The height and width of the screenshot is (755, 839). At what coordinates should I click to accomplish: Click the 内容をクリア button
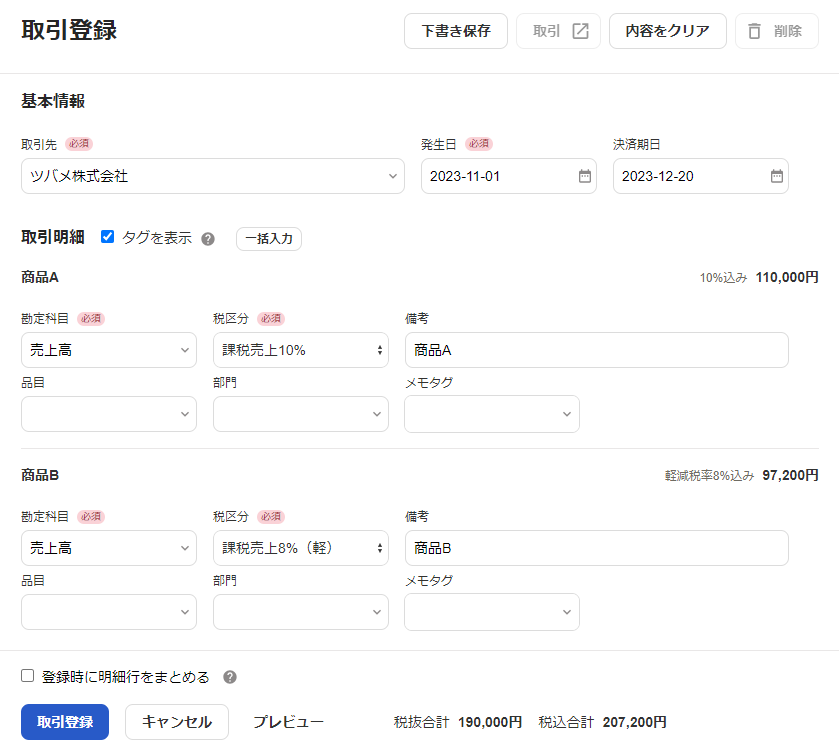click(x=668, y=31)
